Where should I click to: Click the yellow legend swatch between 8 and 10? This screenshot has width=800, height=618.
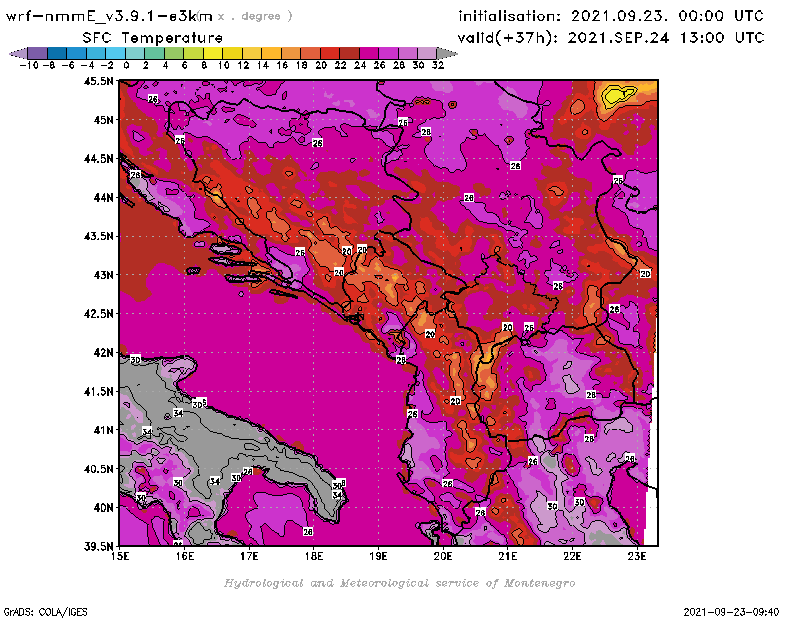click(212, 53)
